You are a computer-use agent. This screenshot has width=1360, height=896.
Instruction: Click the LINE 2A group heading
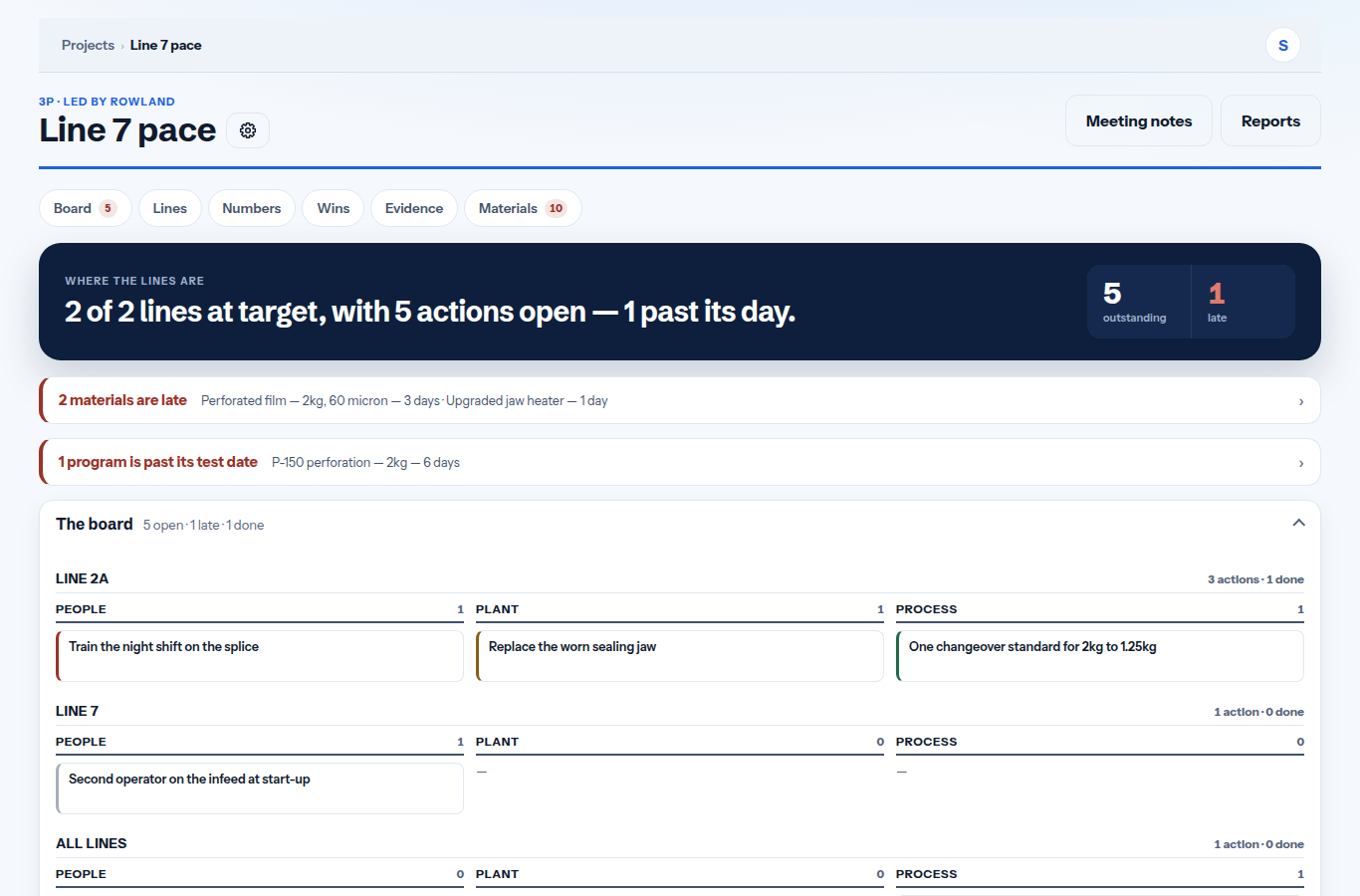(x=83, y=578)
